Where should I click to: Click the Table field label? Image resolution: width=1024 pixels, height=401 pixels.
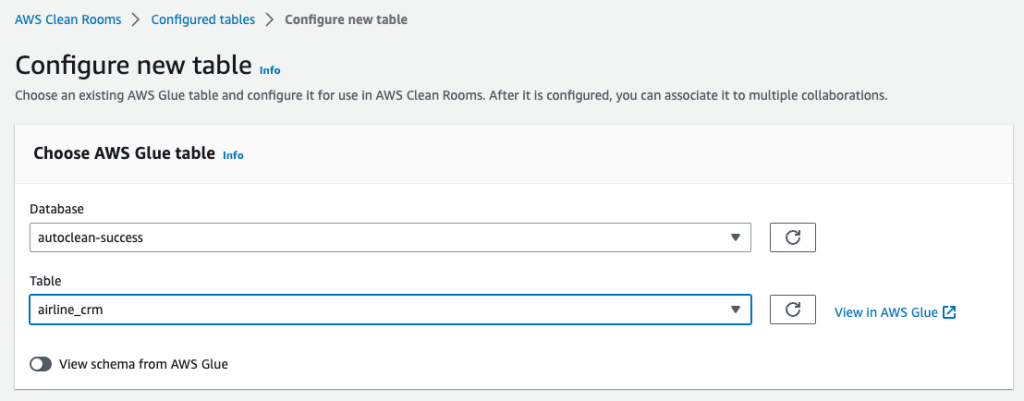pyautogui.click(x=46, y=282)
